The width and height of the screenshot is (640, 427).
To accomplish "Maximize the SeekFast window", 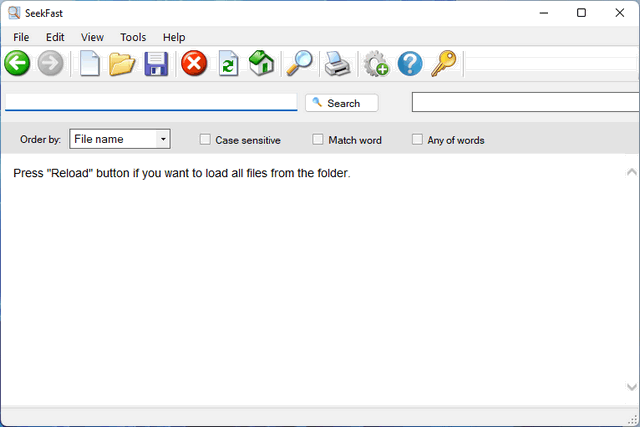I will (581, 13).
